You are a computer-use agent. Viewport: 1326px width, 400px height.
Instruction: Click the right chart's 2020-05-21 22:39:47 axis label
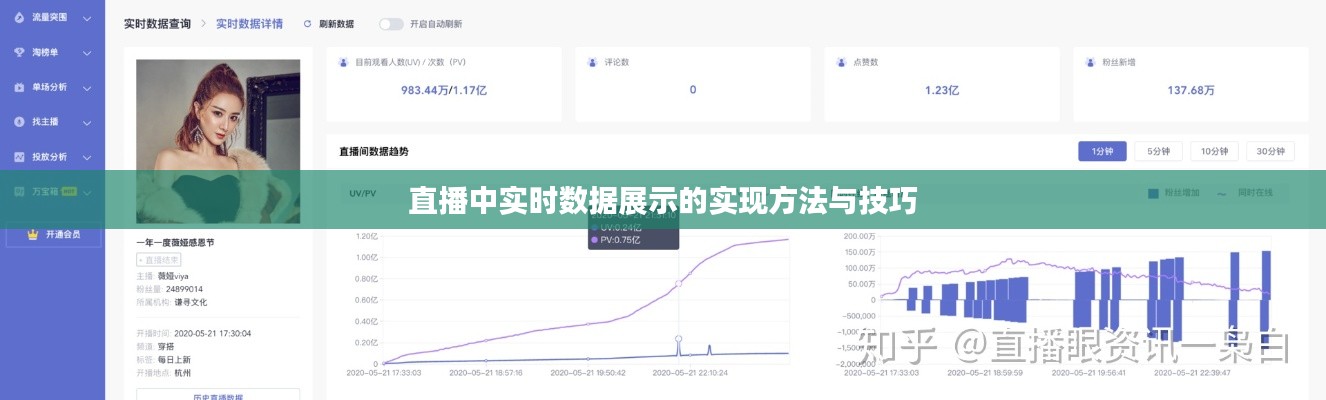click(x=1193, y=372)
